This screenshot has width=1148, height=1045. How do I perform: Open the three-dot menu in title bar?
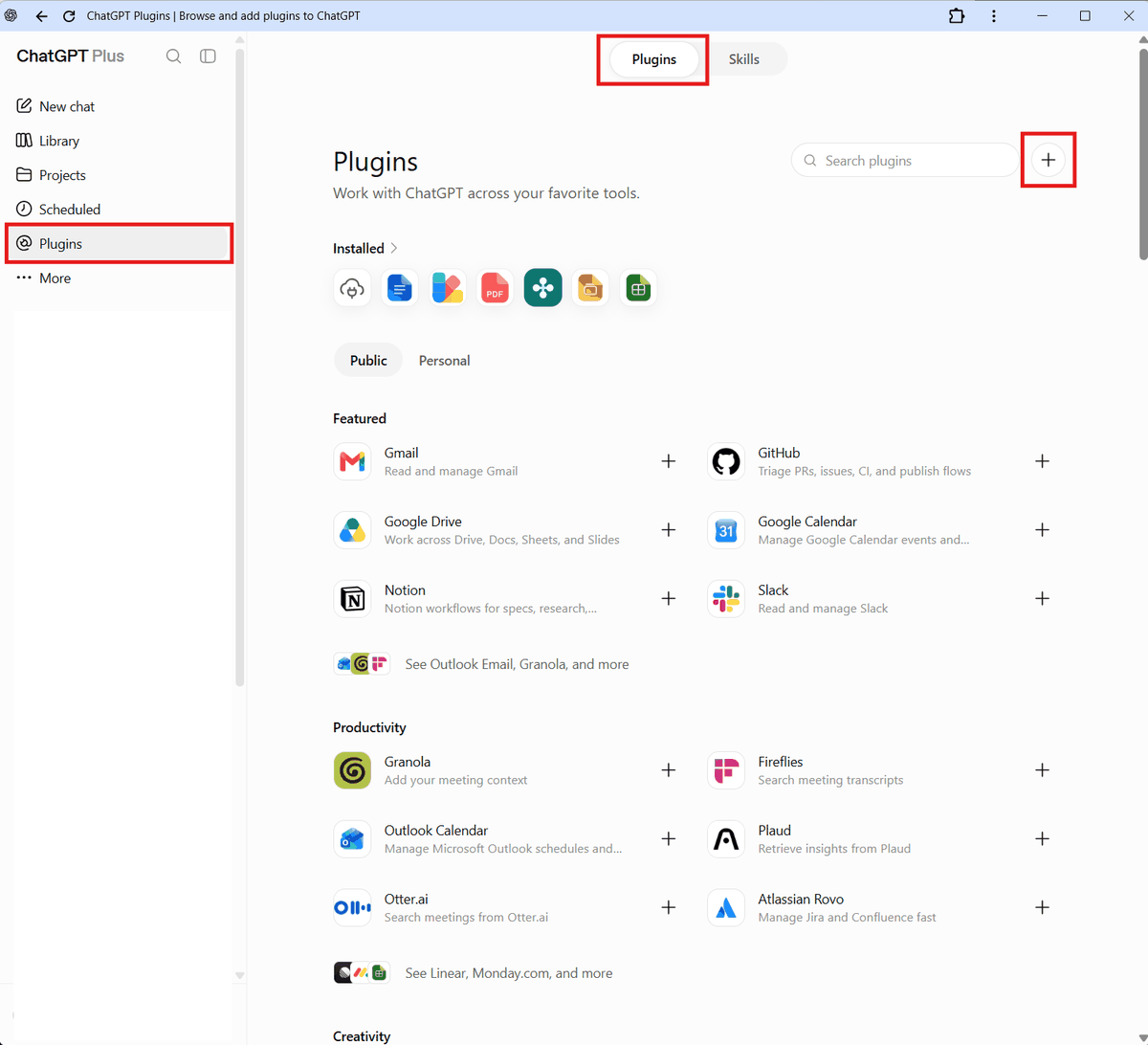[x=994, y=16]
